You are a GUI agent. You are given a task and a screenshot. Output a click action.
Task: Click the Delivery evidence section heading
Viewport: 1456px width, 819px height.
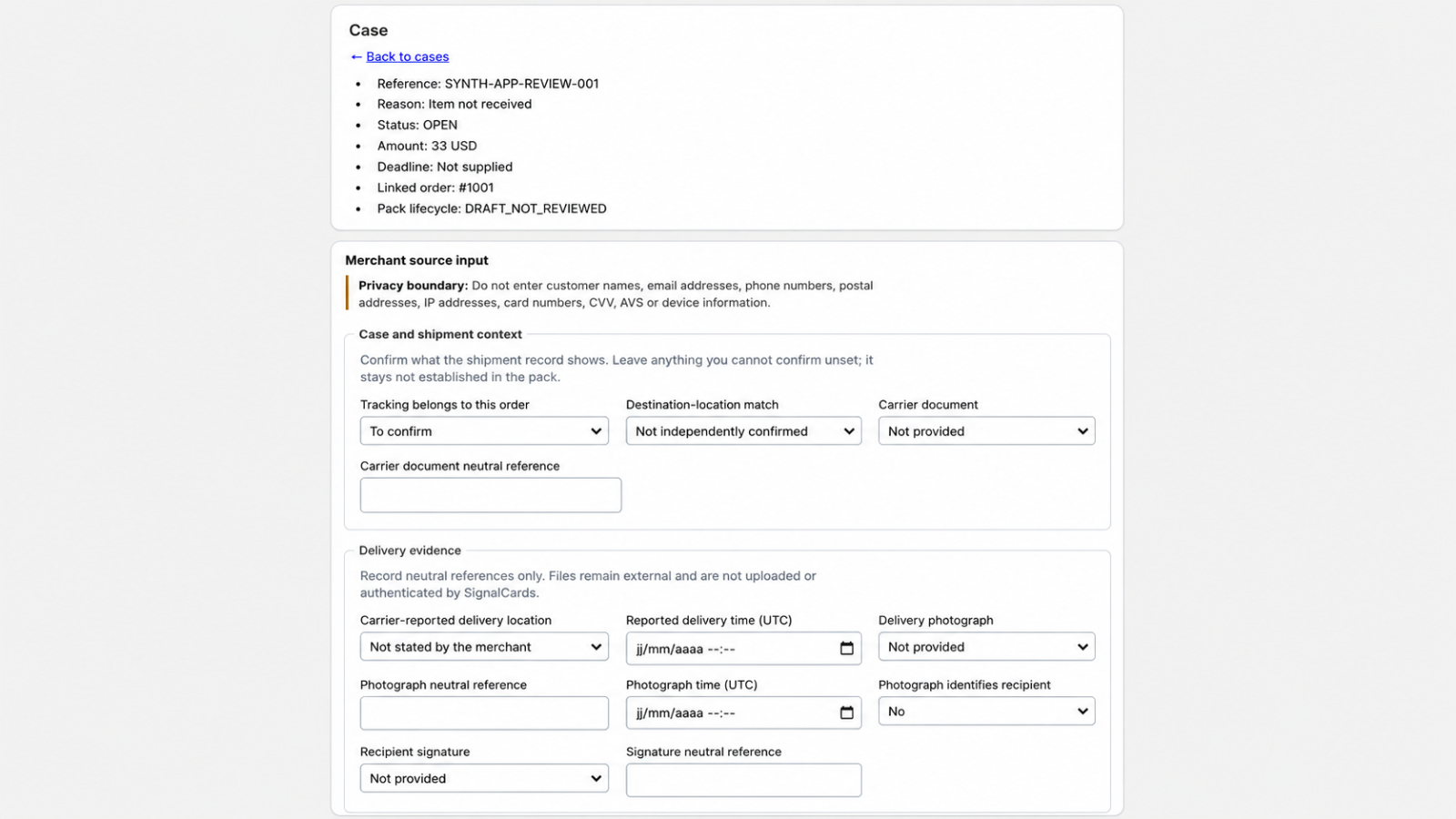[409, 551]
